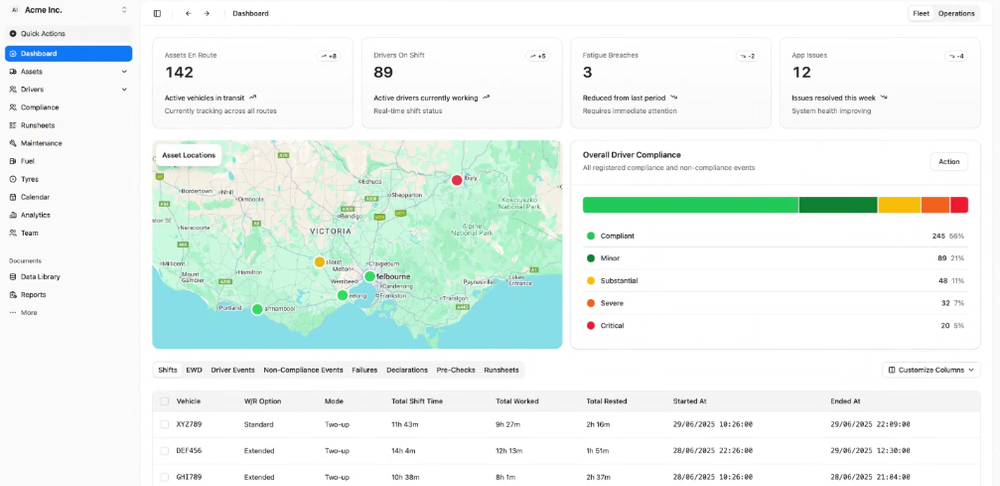
Task: Click the Compliance sidebar icon
Action: pyautogui.click(x=13, y=107)
